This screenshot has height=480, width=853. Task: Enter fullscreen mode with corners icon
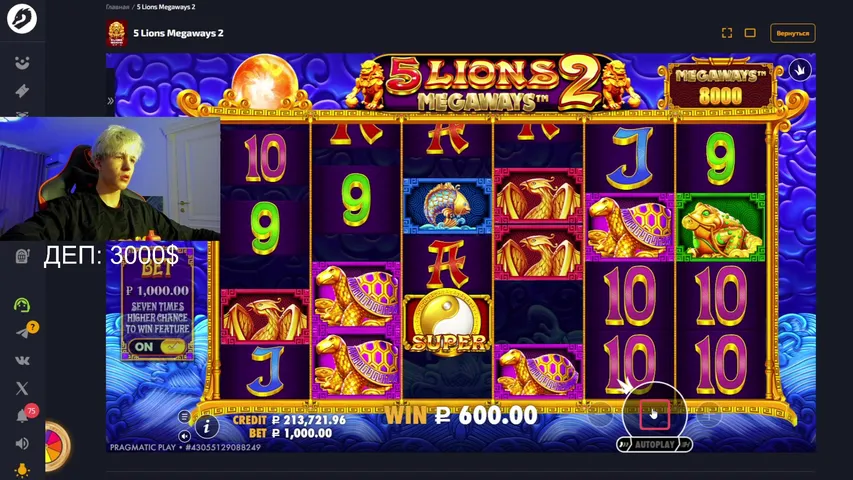coord(727,33)
